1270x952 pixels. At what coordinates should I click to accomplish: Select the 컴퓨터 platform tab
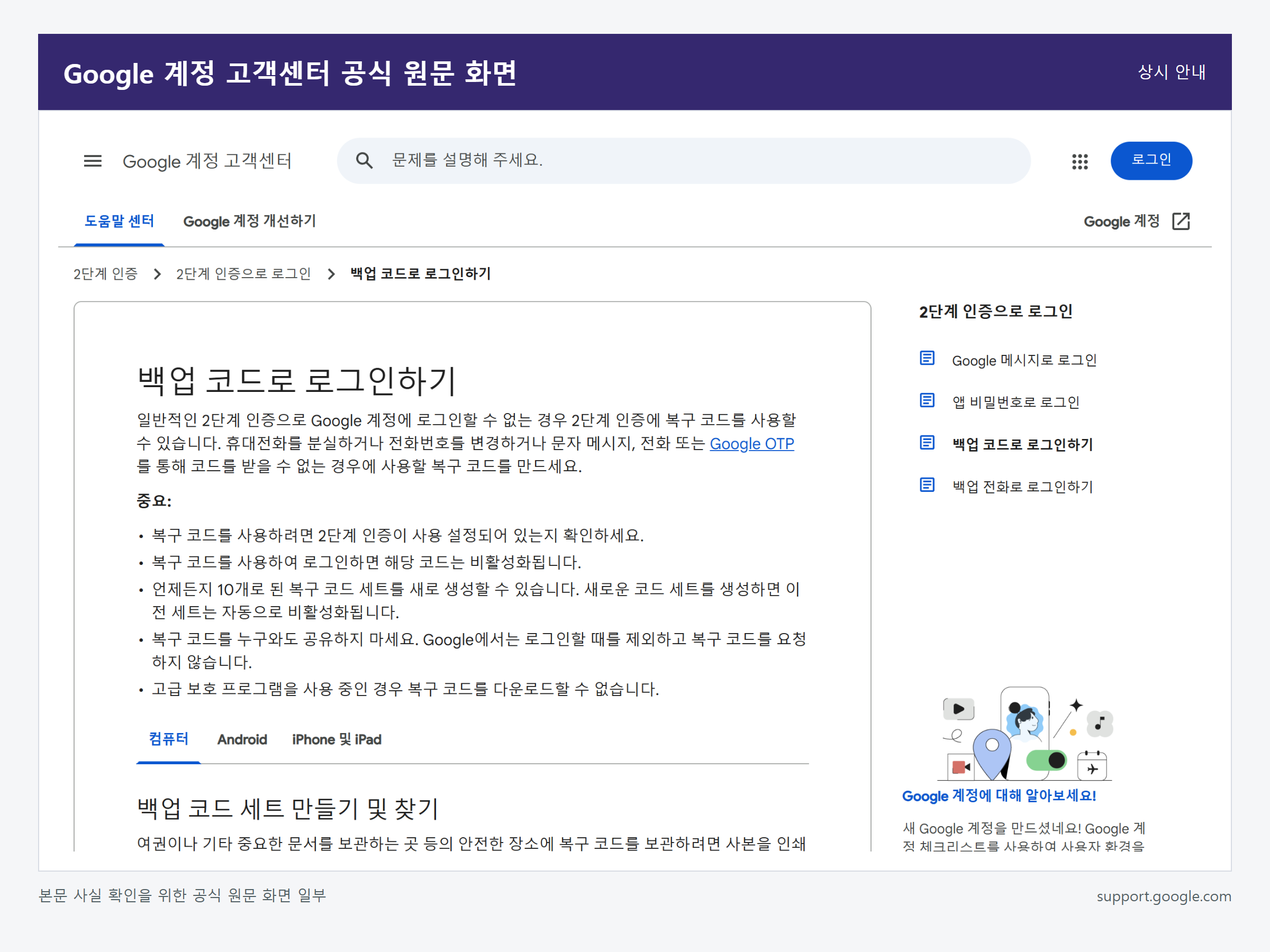[168, 739]
